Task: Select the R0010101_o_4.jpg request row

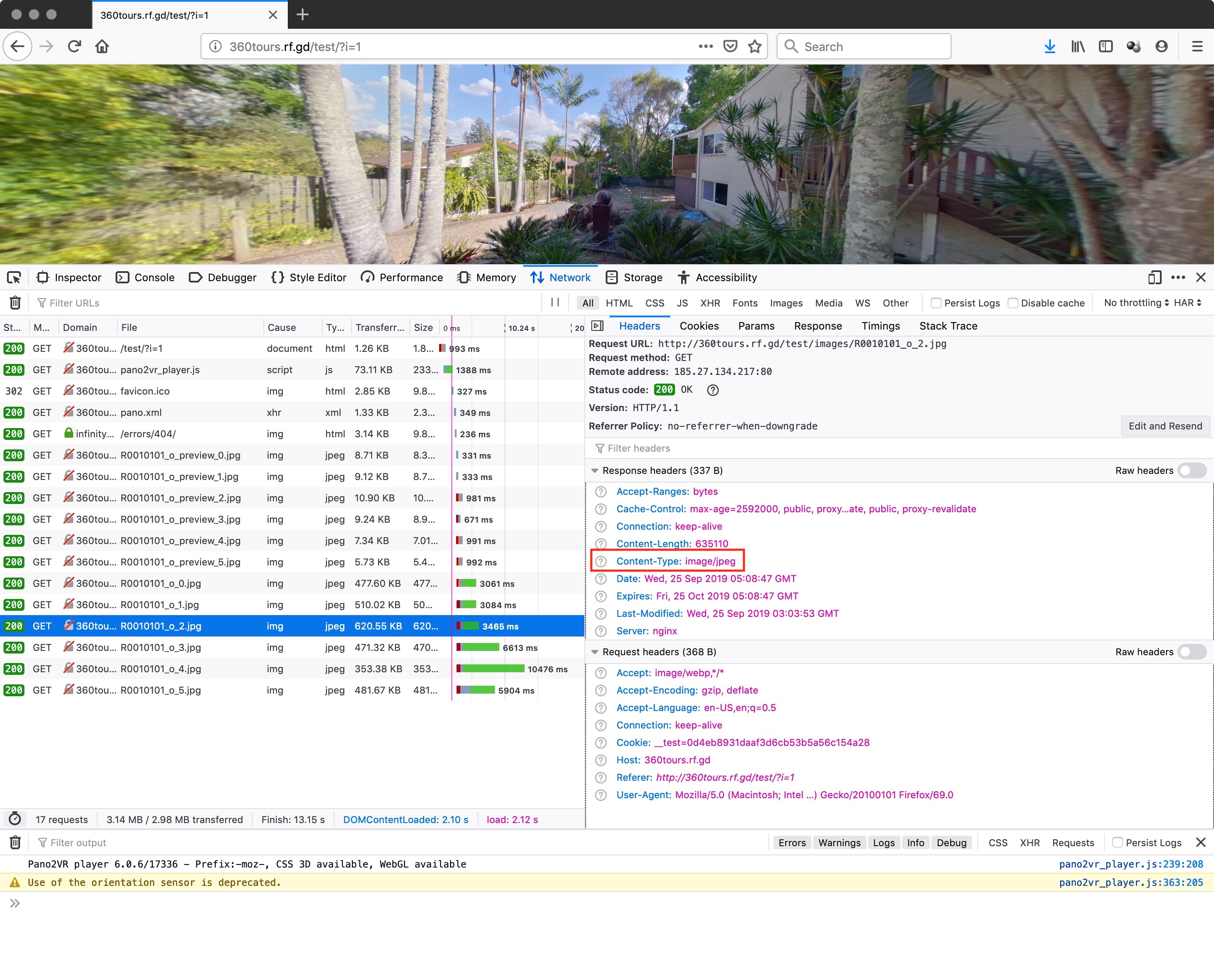Action: pos(292,668)
